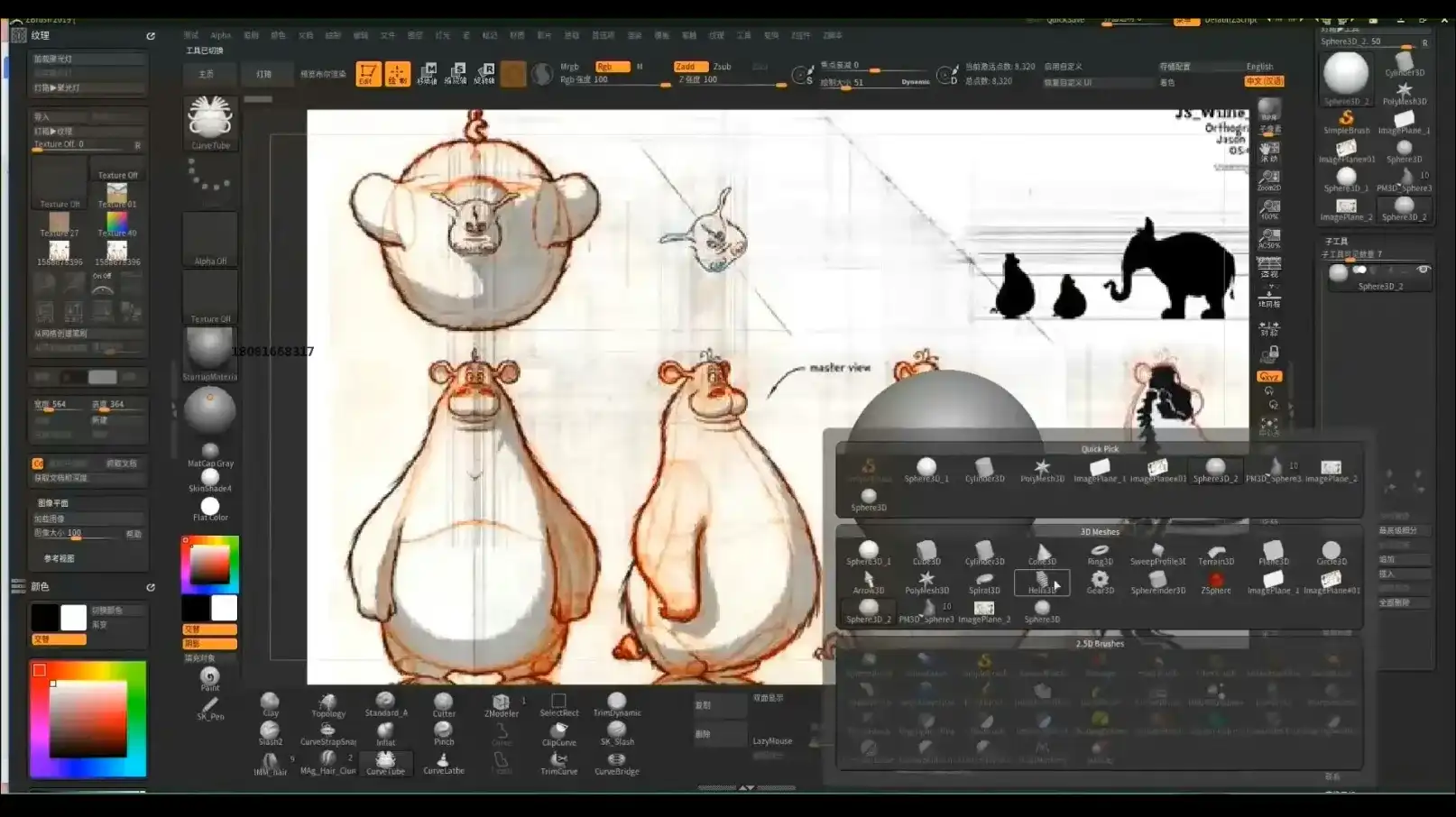
Task: Collapse the 3D Meshes section
Action: [1099, 531]
